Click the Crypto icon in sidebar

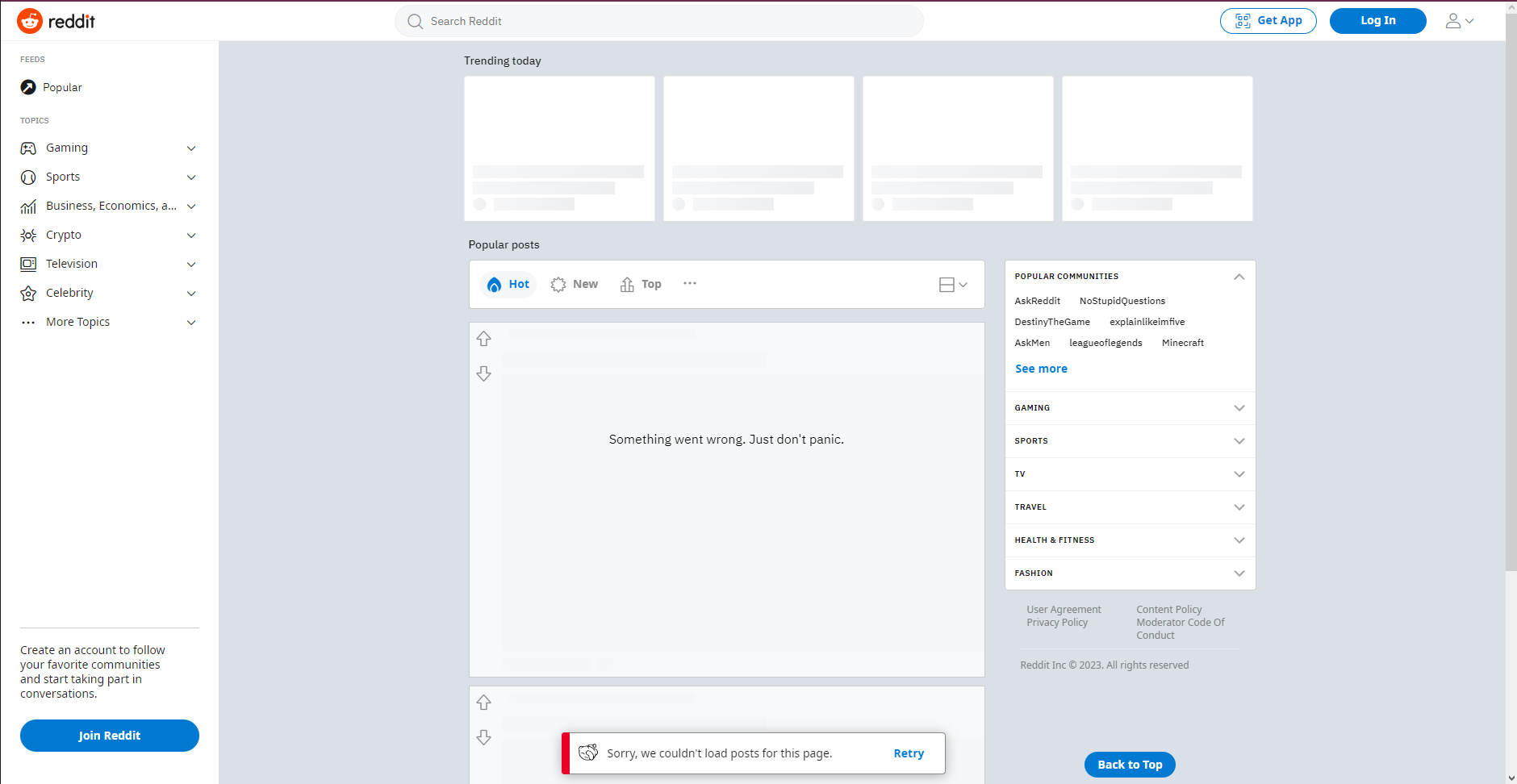(28, 236)
